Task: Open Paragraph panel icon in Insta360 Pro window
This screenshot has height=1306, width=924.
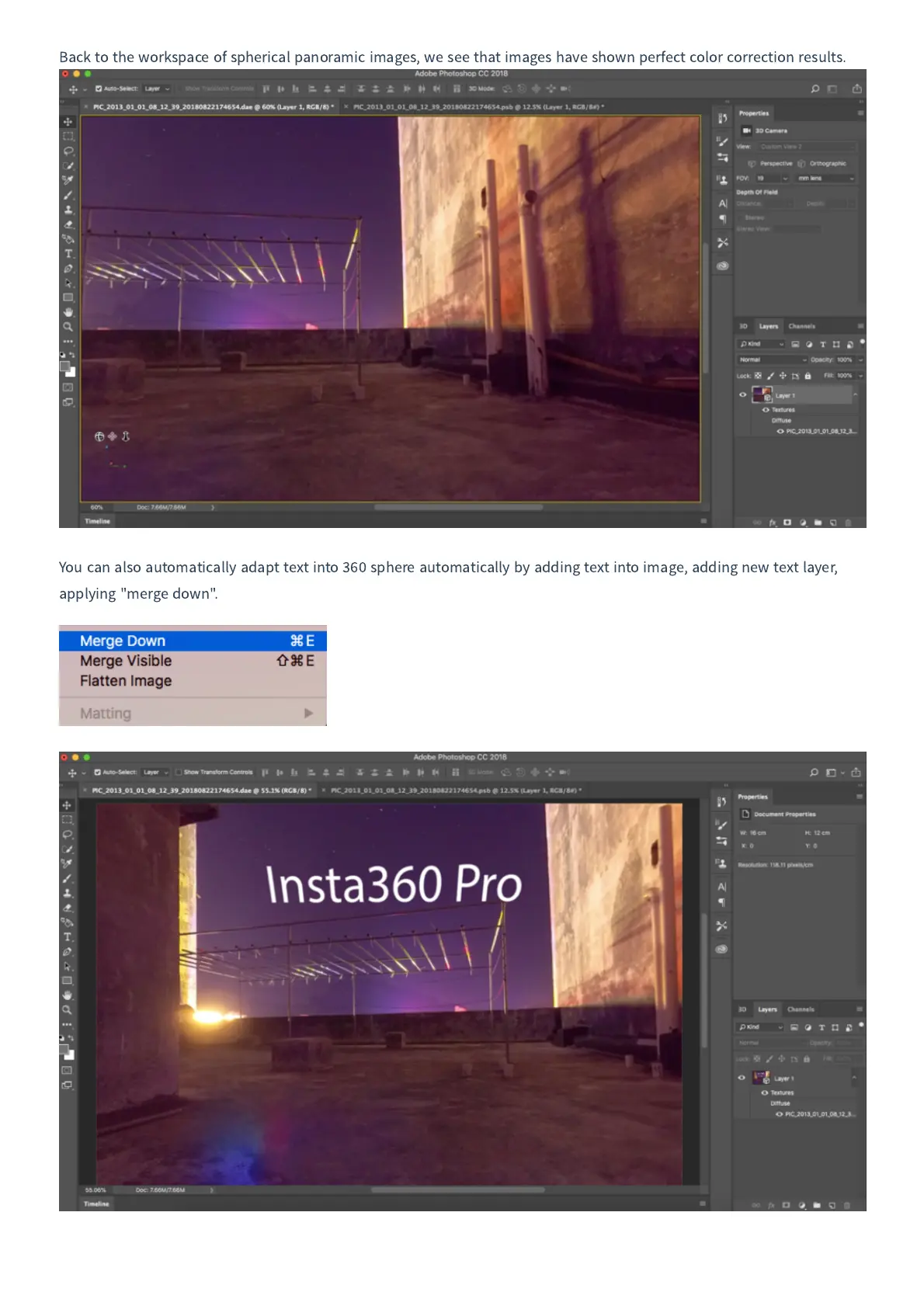Action: 722,902
